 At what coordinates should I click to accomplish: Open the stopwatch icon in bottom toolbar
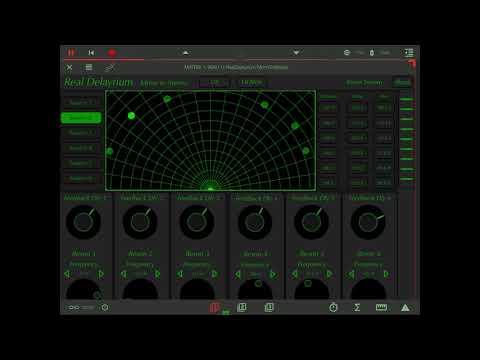click(x=333, y=307)
